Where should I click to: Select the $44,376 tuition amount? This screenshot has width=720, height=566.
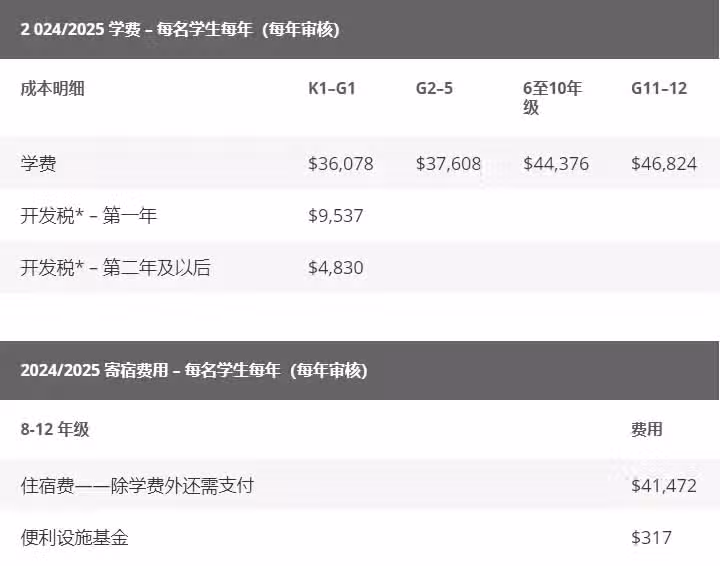(556, 164)
